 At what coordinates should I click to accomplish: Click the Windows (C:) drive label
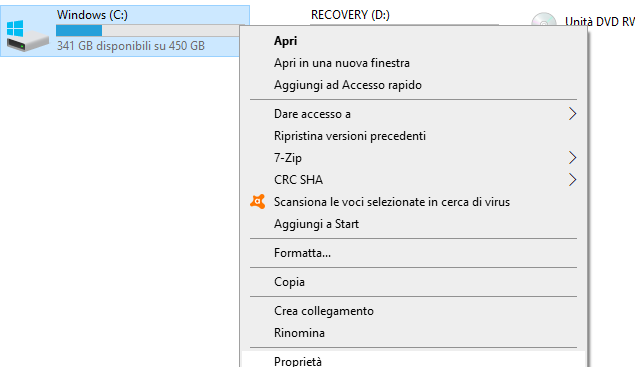tap(92, 15)
